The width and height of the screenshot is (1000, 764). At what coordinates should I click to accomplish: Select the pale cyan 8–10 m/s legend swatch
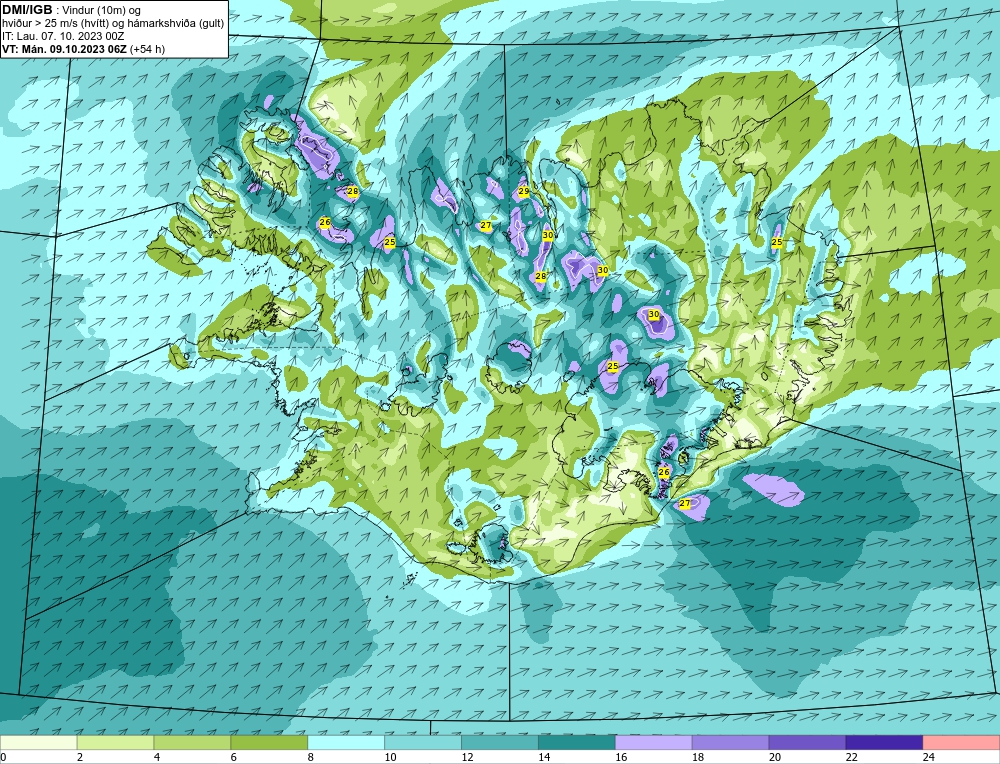[346, 742]
